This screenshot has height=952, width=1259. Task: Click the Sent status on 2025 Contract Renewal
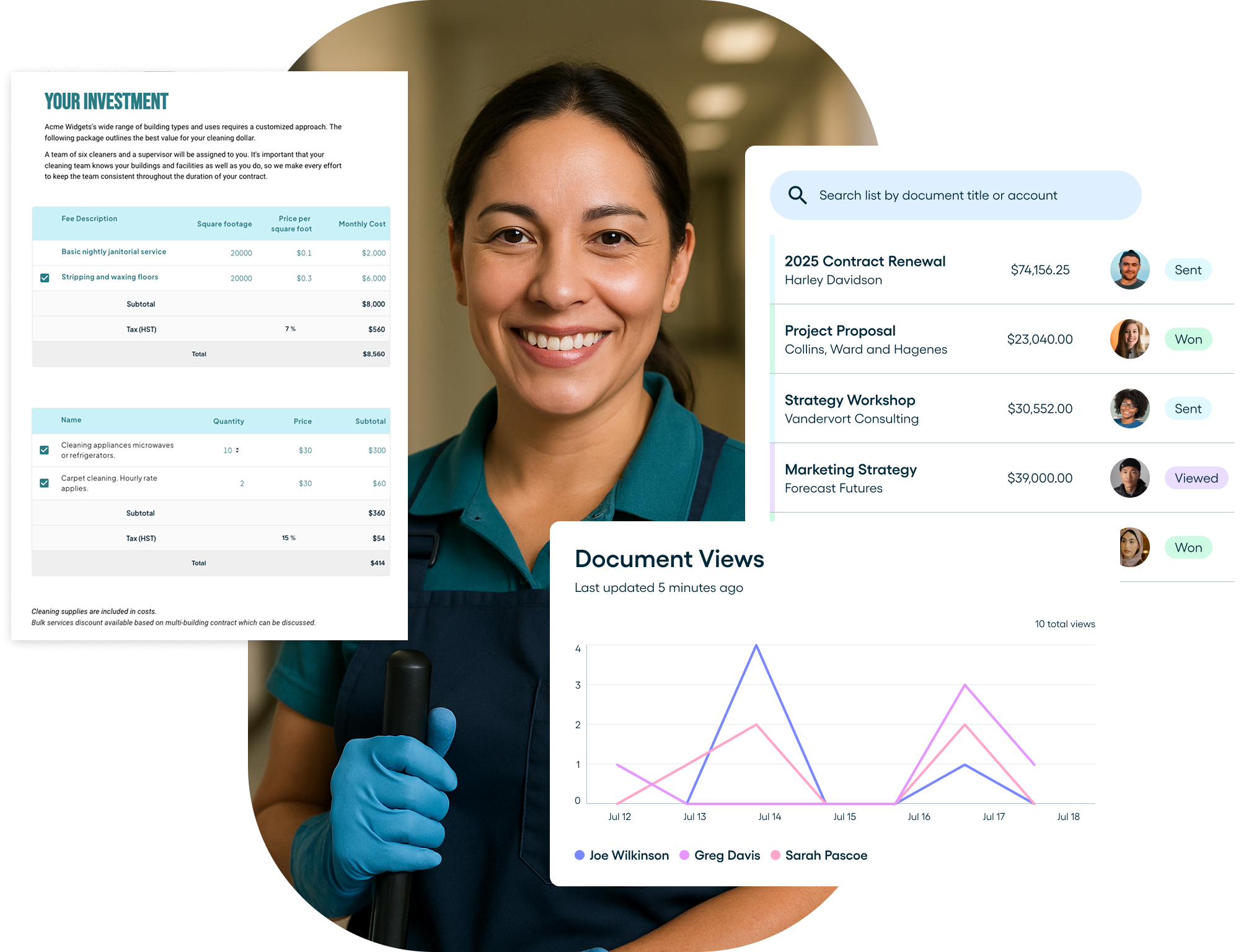click(x=1187, y=270)
